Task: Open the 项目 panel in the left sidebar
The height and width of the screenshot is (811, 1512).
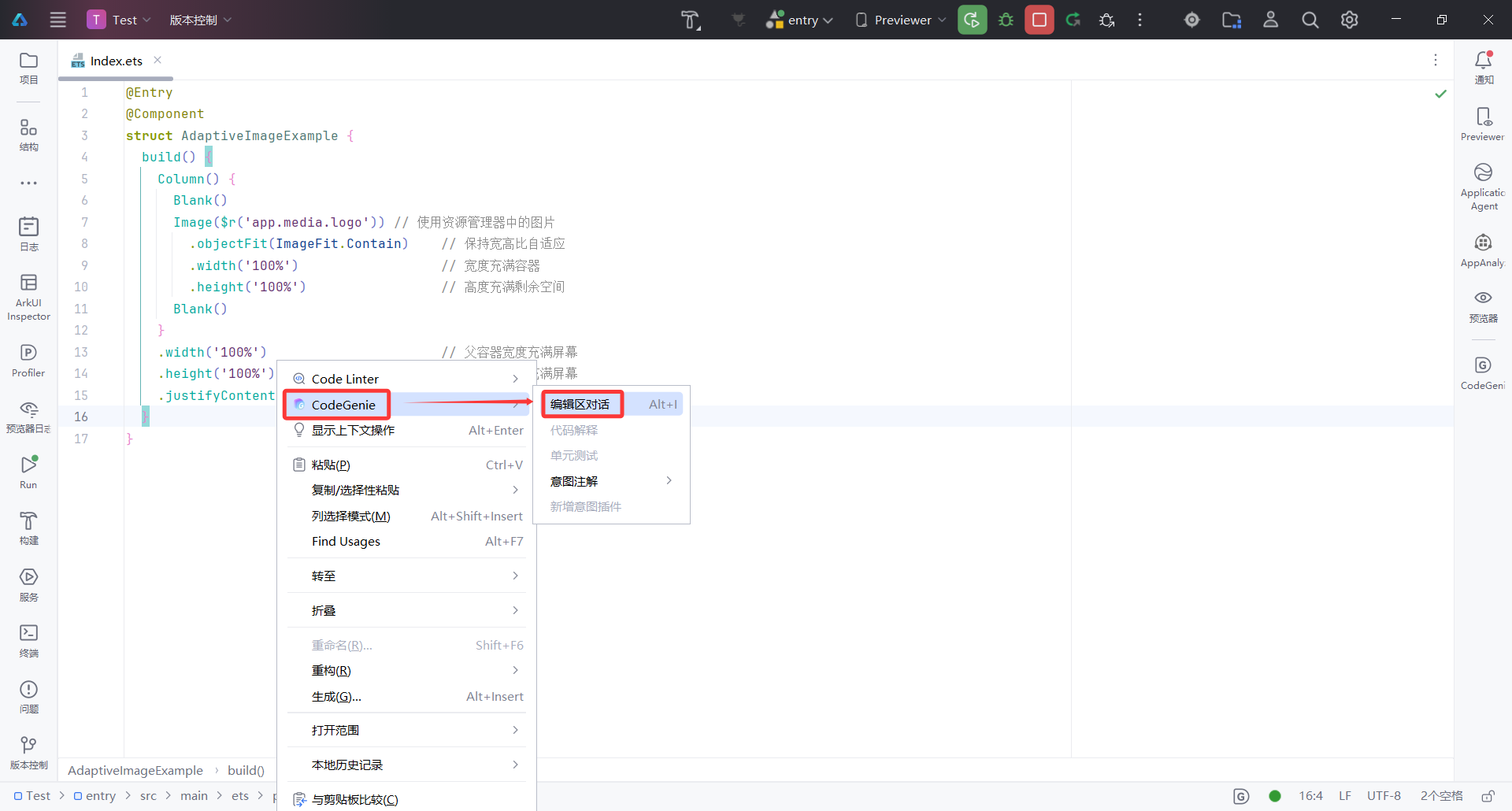Action: pos(29,68)
